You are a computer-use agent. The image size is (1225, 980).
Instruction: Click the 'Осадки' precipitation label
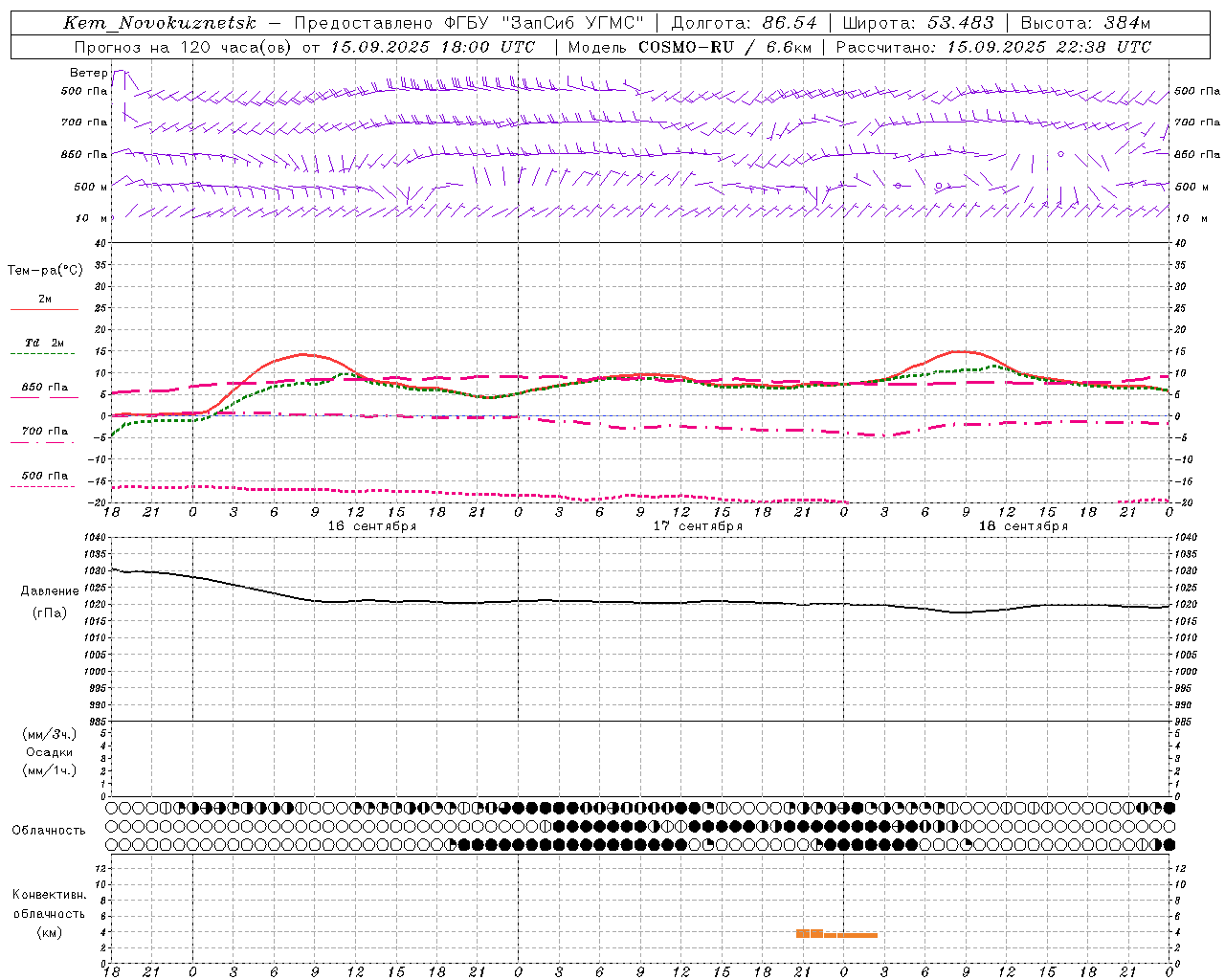pyautogui.click(x=49, y=752)
